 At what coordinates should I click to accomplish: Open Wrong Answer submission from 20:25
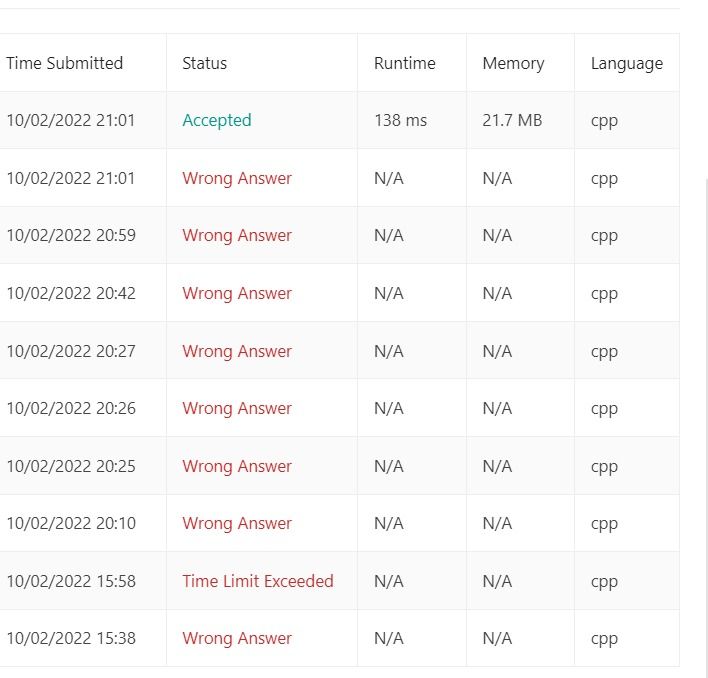click(237, 466)
